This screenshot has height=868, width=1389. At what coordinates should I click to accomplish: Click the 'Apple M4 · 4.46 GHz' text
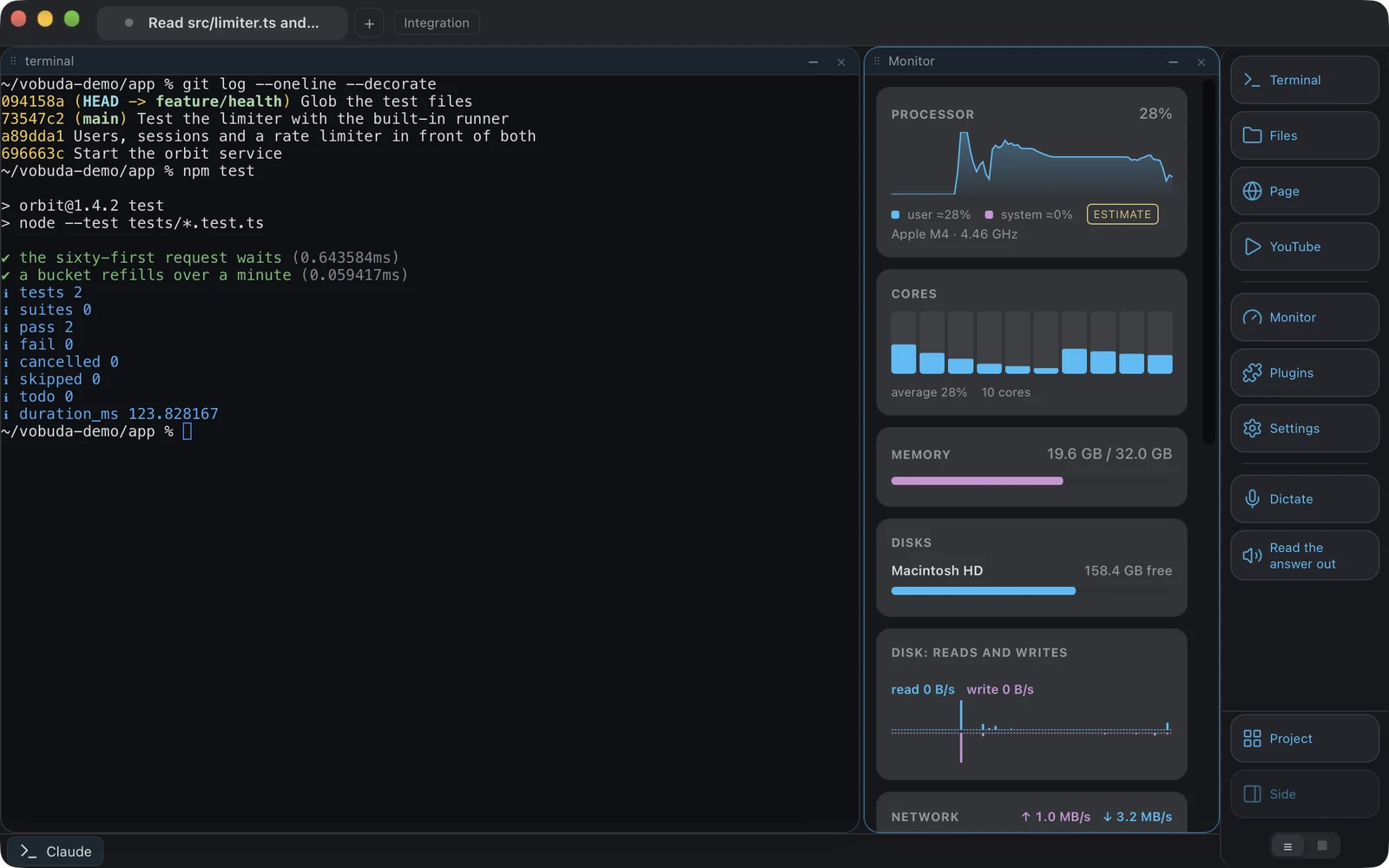954,234
